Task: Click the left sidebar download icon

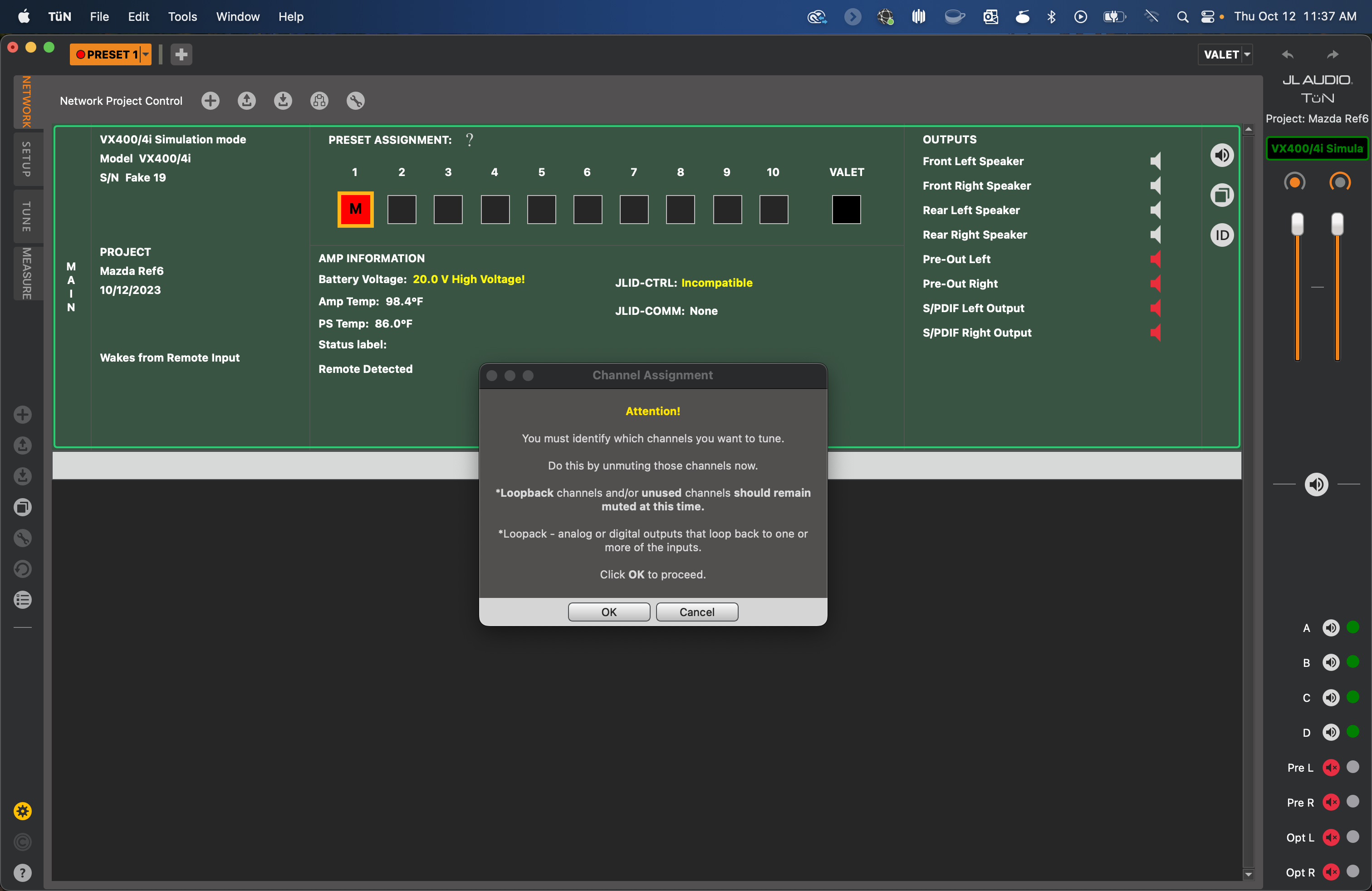Action: 23,476
